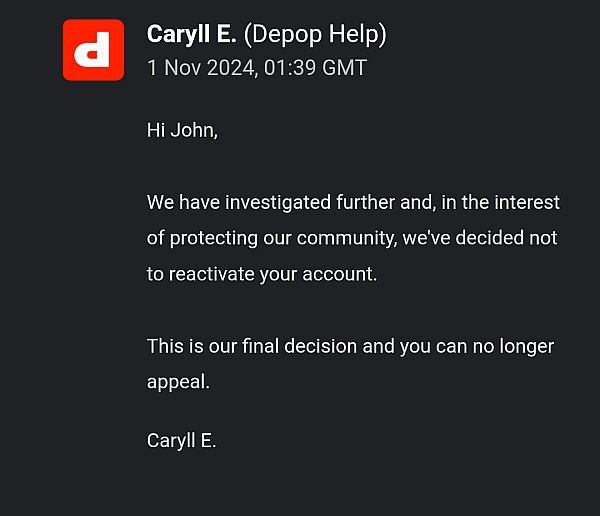This screenshot has width=600, height=516.
Task: Click the word 'further' in first paragraph
Action: [365, 202]
